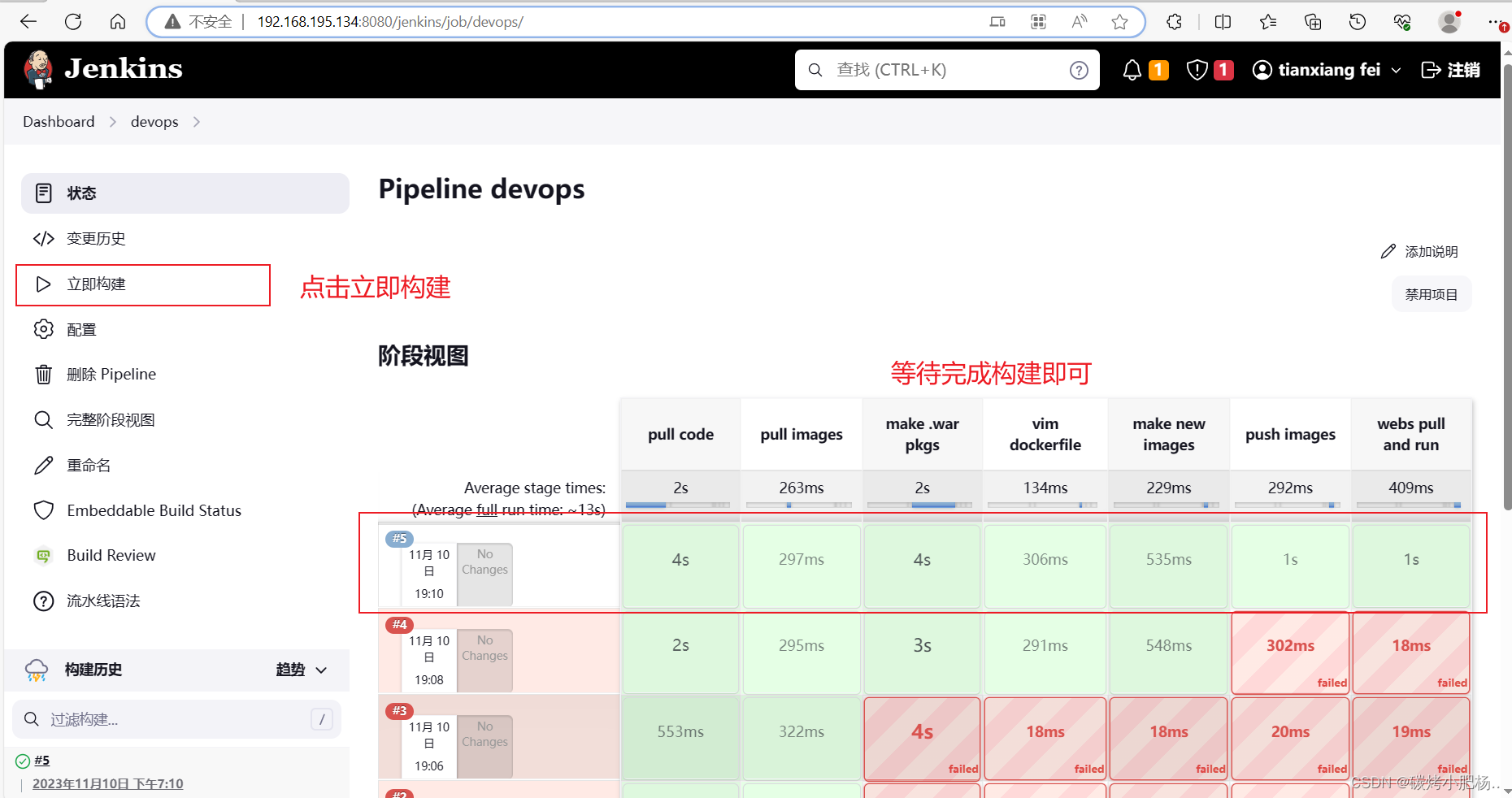Click #3 build badge in stage view
Screen dimensions: 1512x798
point(399,710)
